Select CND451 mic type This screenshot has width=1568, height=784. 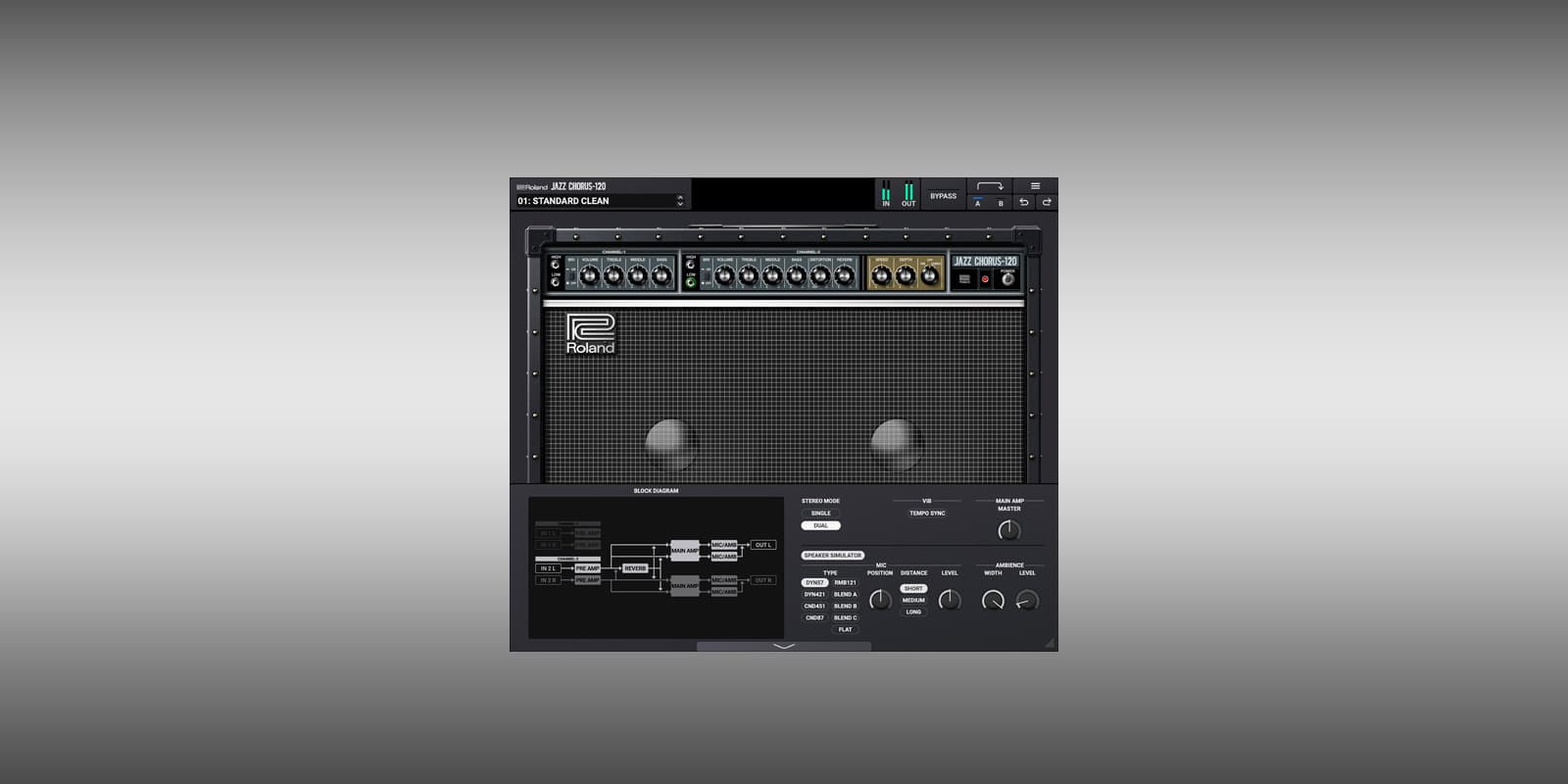[x=814, y=606]
